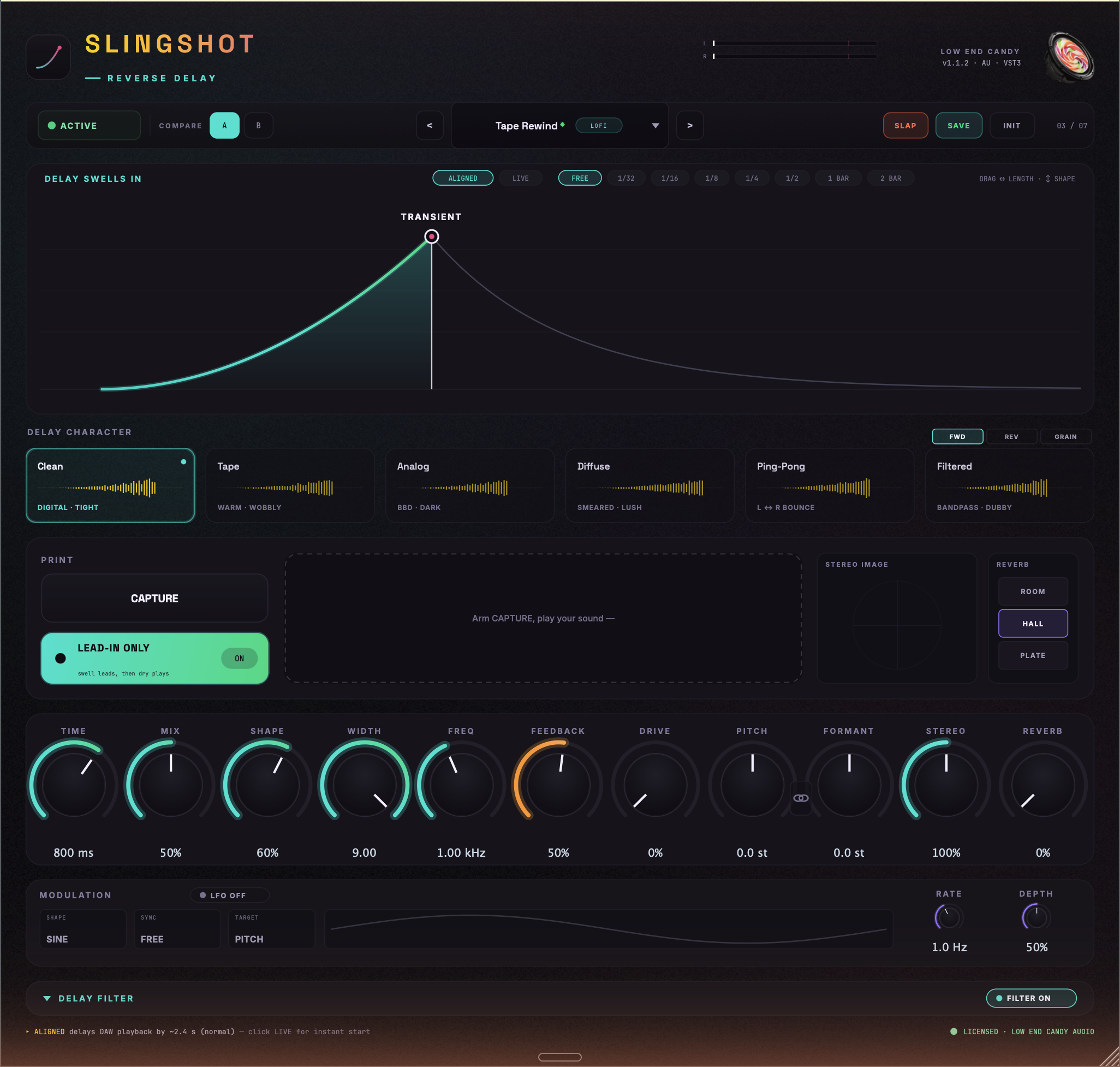The image size is (1120, 1067).
Task: Choose ROOM reverb type
Action: coord(1033,591)
